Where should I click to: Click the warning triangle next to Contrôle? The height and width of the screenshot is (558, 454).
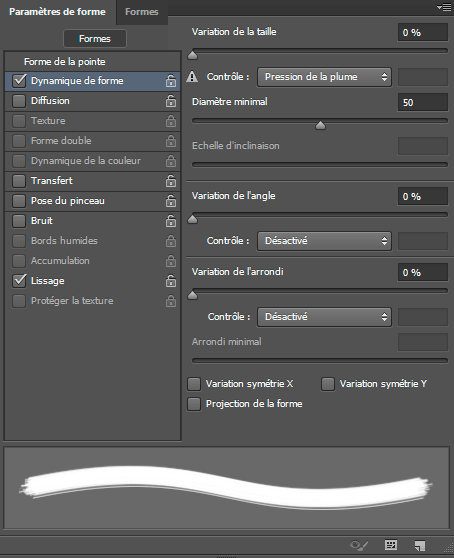click(x=192, y=77)
